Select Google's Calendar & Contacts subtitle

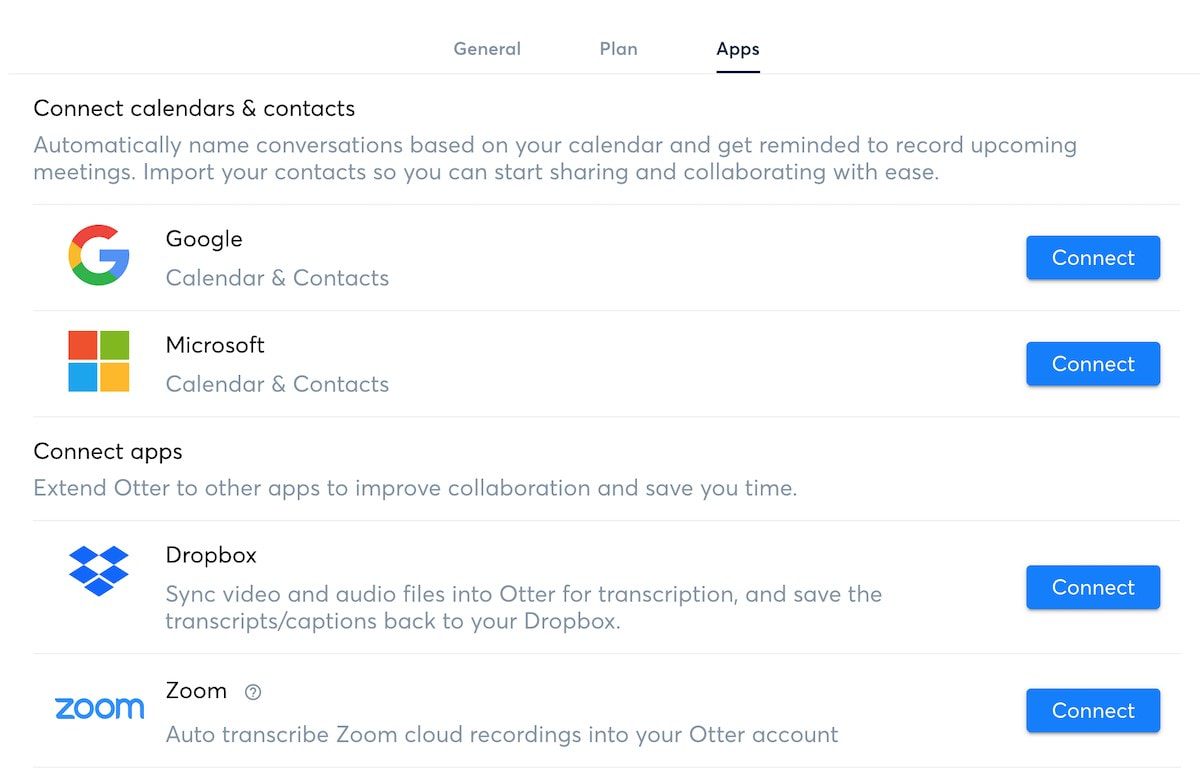coord(277,278)
